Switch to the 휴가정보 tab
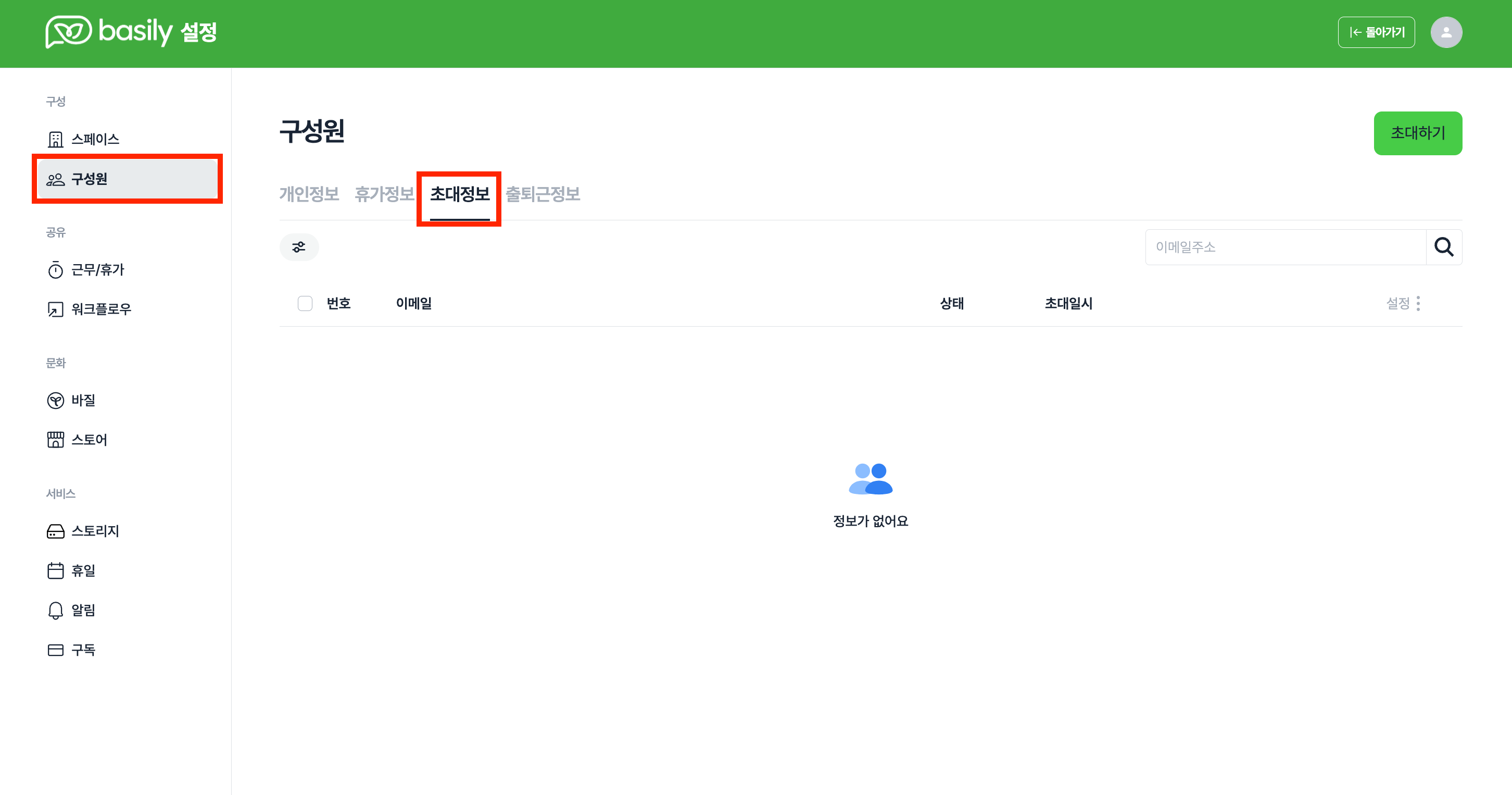Viewport: 1512px width, 795px height. pyautogui.click(x=384, y=194)
